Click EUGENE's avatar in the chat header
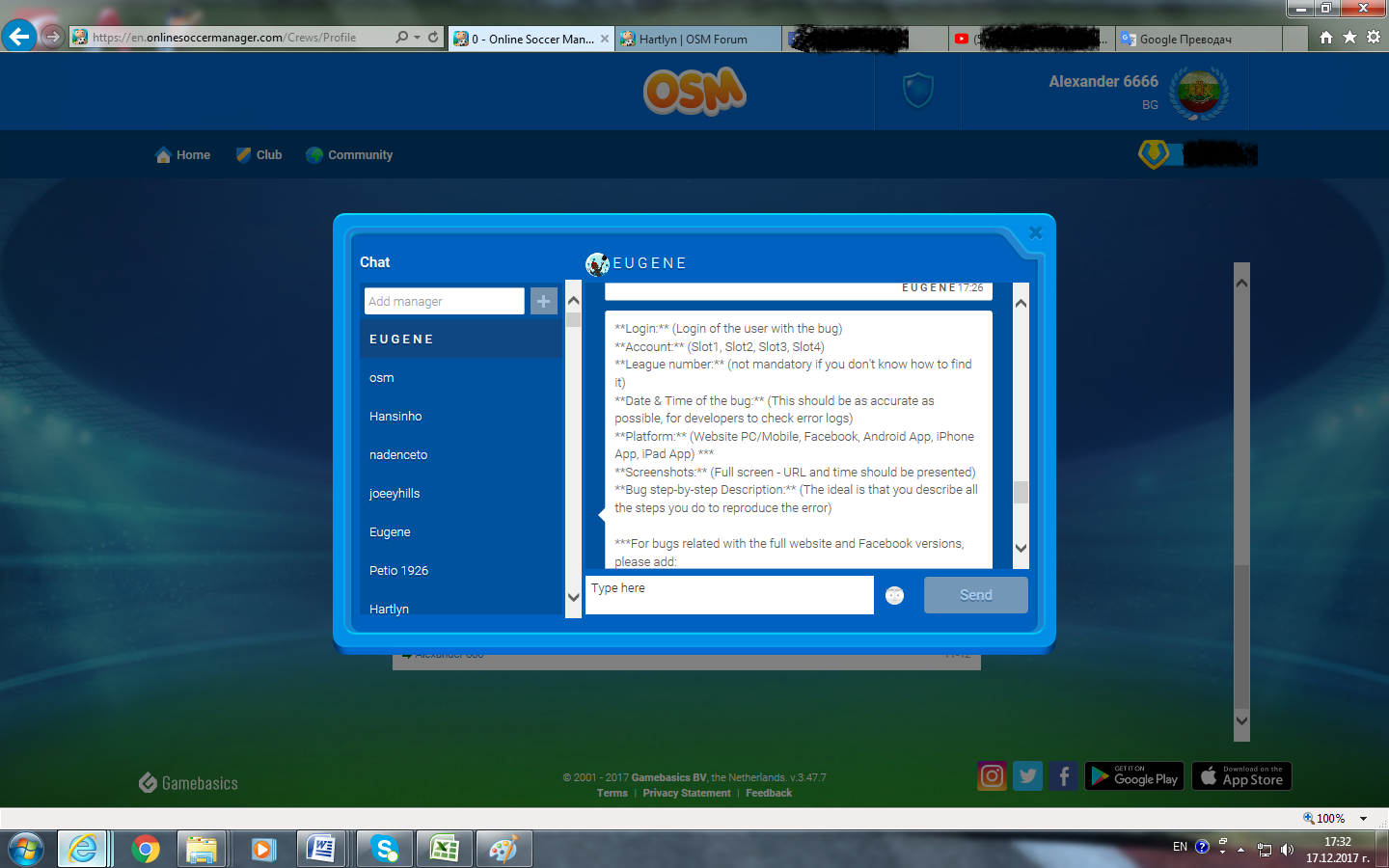The image size is (1389, 868). click(597, 263)
